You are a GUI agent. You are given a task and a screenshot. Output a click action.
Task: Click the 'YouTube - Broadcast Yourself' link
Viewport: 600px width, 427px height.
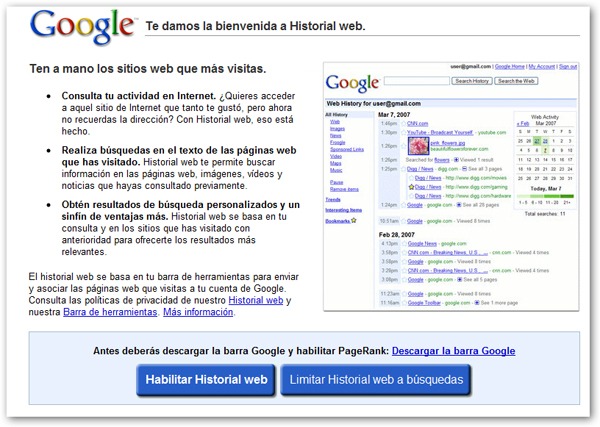point(440,132)
